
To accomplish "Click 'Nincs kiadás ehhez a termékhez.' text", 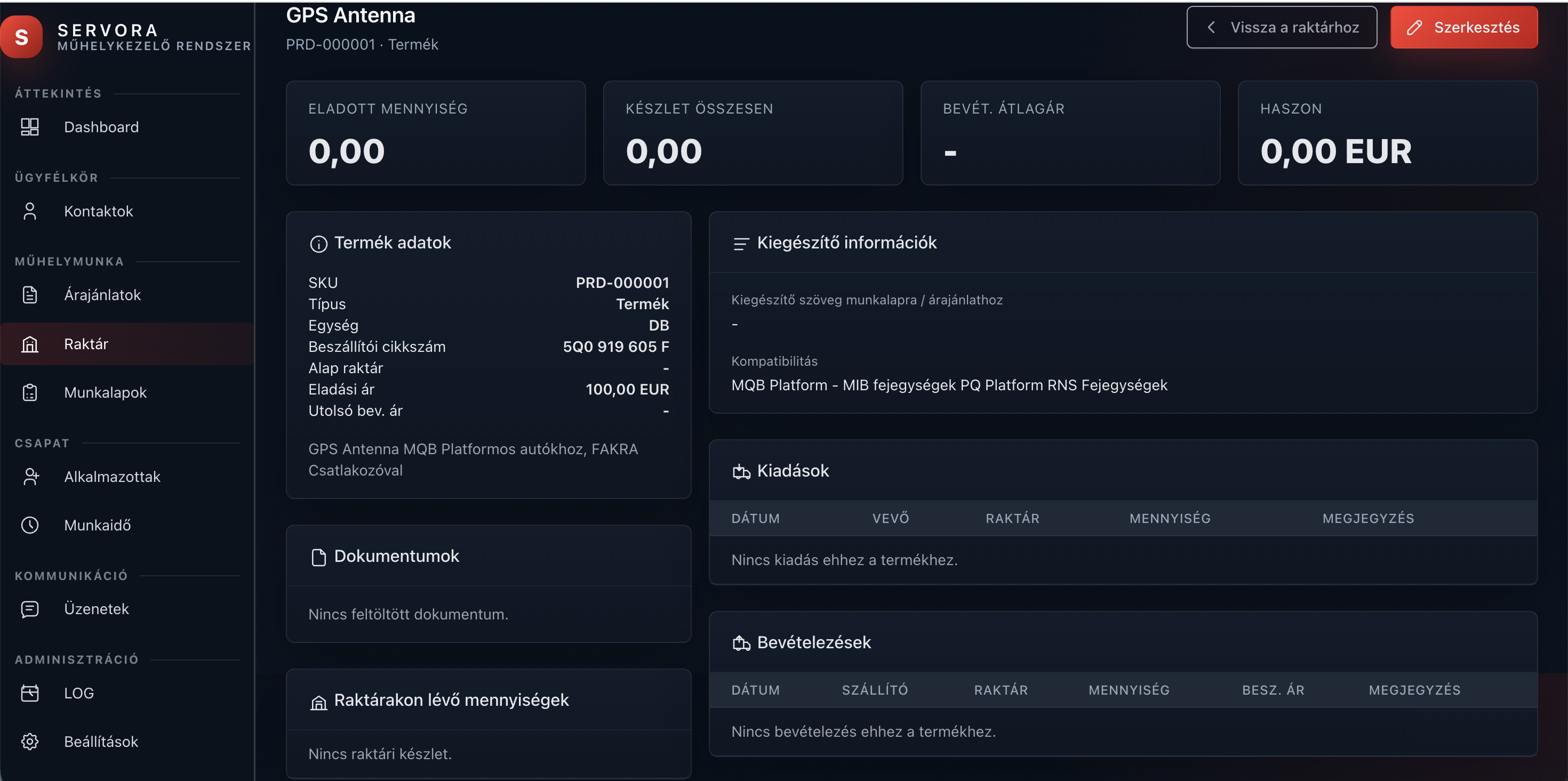I will coord(844,560).
